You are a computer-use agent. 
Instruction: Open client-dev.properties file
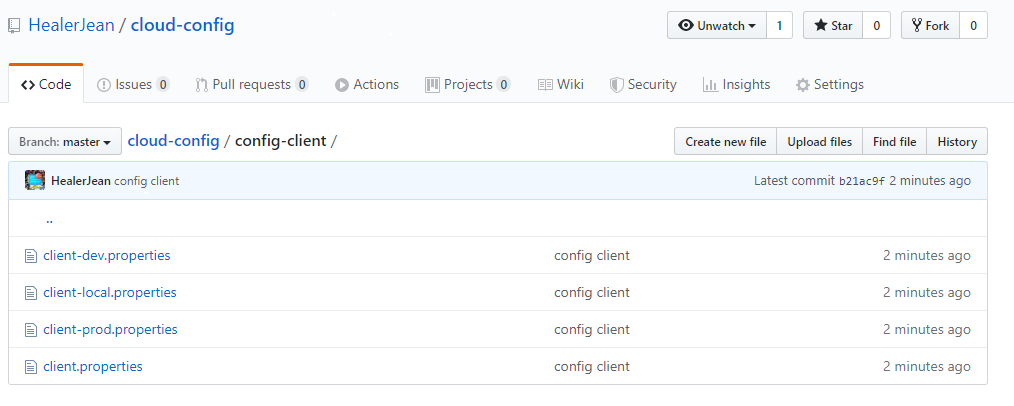point(107,255)
